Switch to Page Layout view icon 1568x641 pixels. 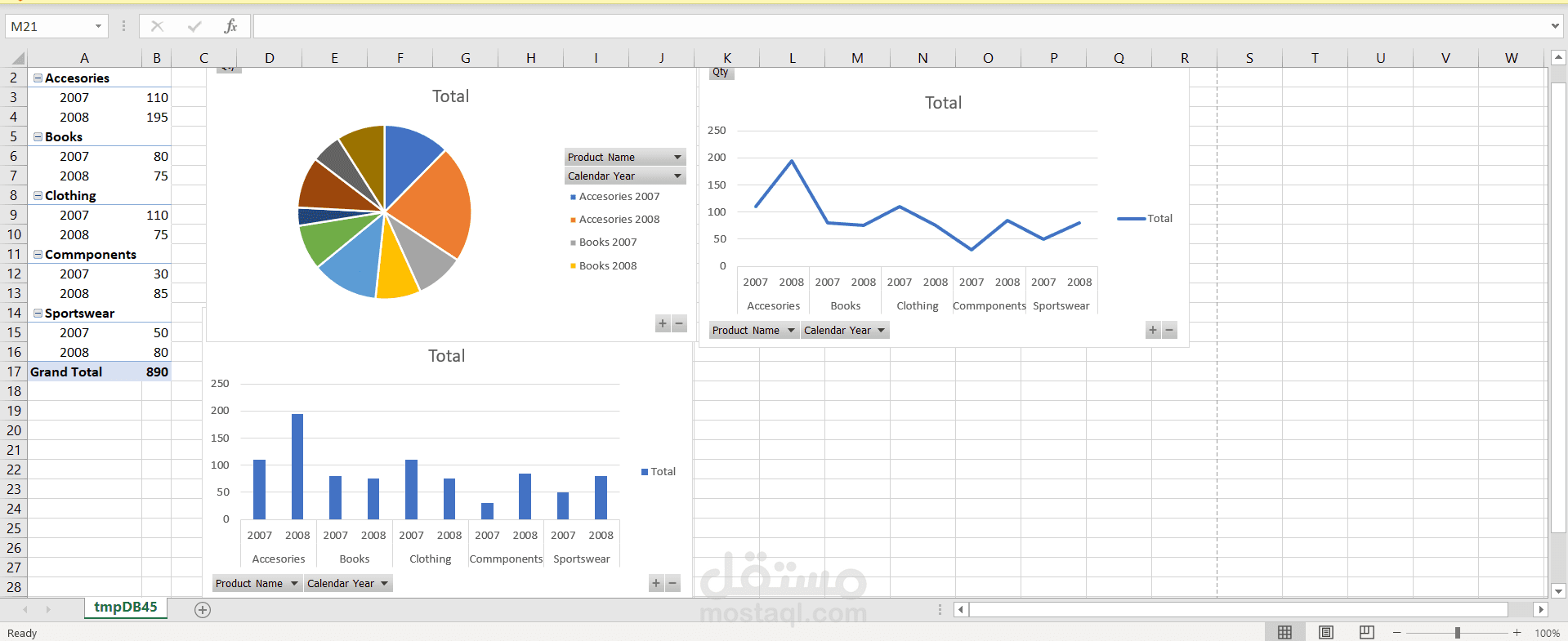tap(1326, 633)
